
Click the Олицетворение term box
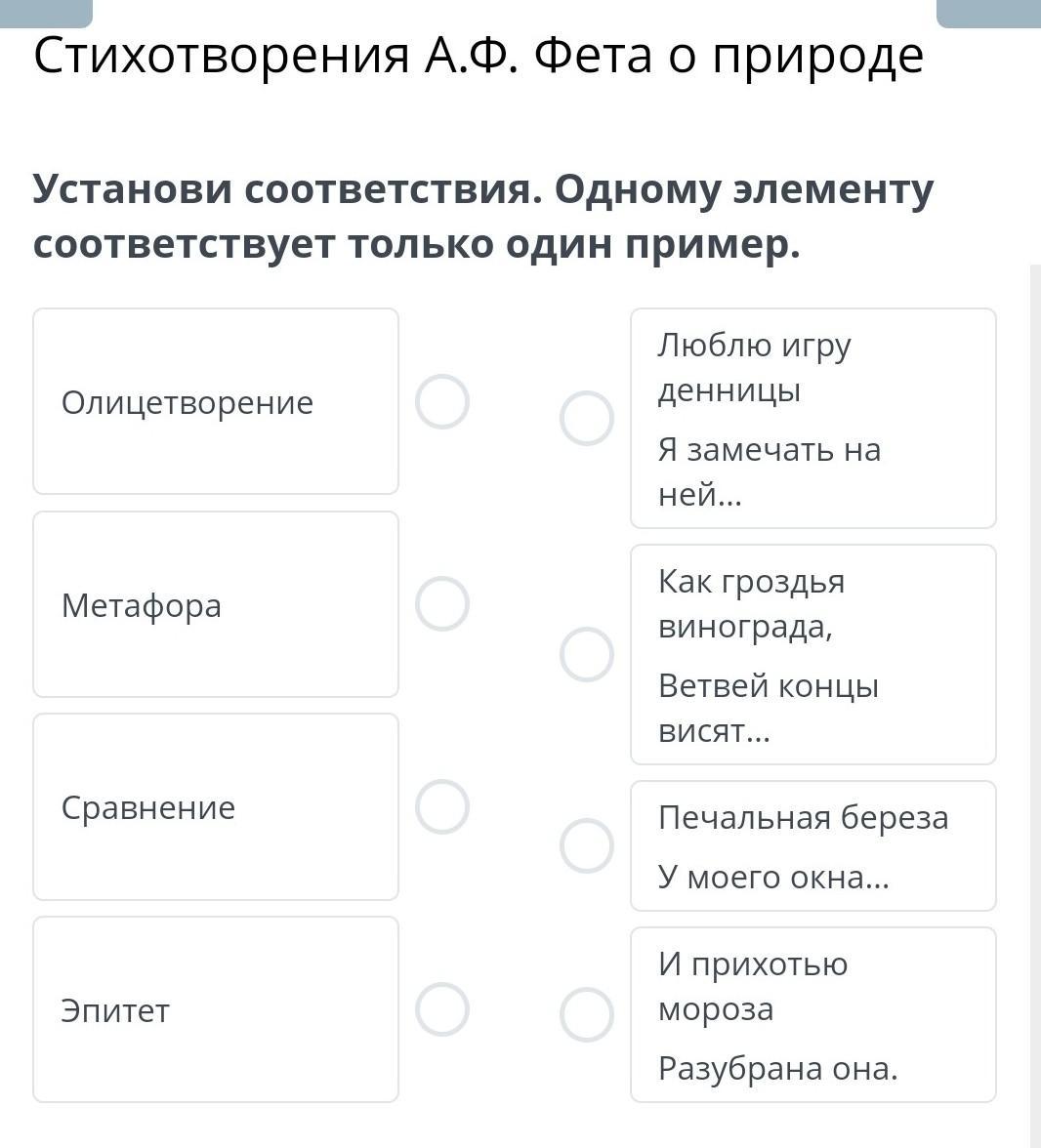tap(216, 401)
